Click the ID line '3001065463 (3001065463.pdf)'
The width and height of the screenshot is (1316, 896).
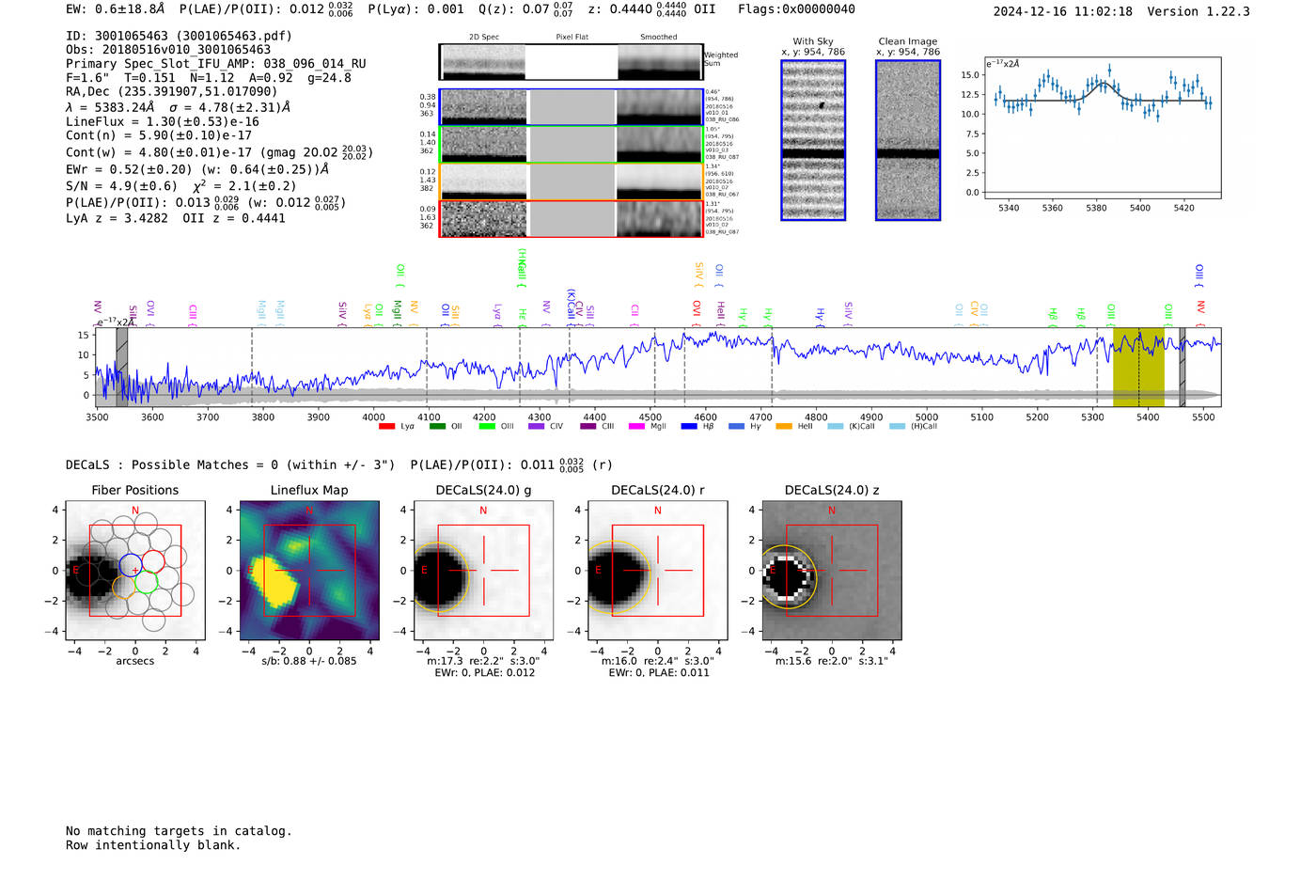pos(179,36)
